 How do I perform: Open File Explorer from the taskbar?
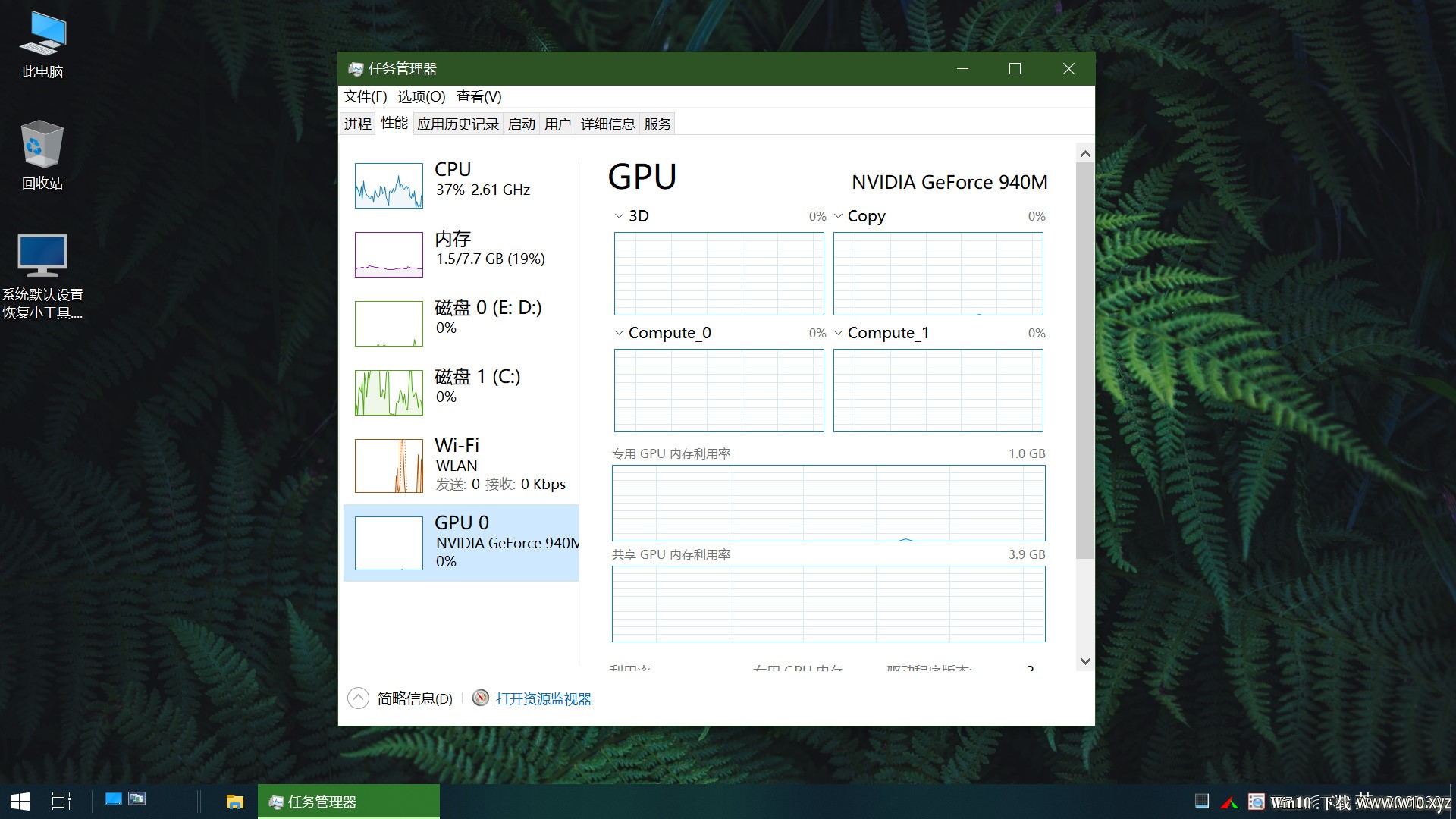[x=235, y=802]
